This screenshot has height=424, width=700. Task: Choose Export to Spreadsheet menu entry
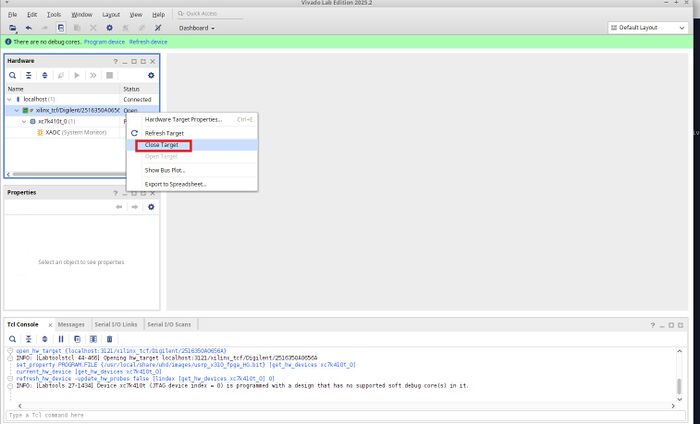pyautogui.click(x=192, y=184)
